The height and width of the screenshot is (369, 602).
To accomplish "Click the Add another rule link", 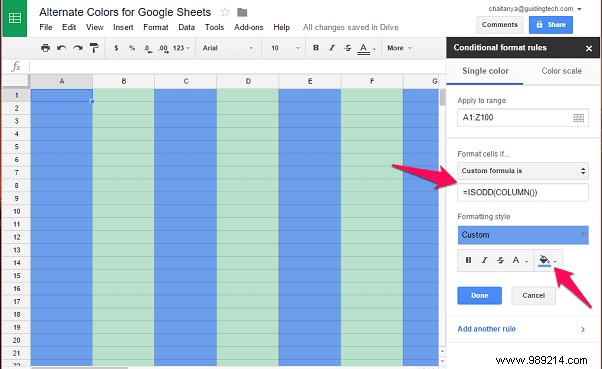I will 486,329.
